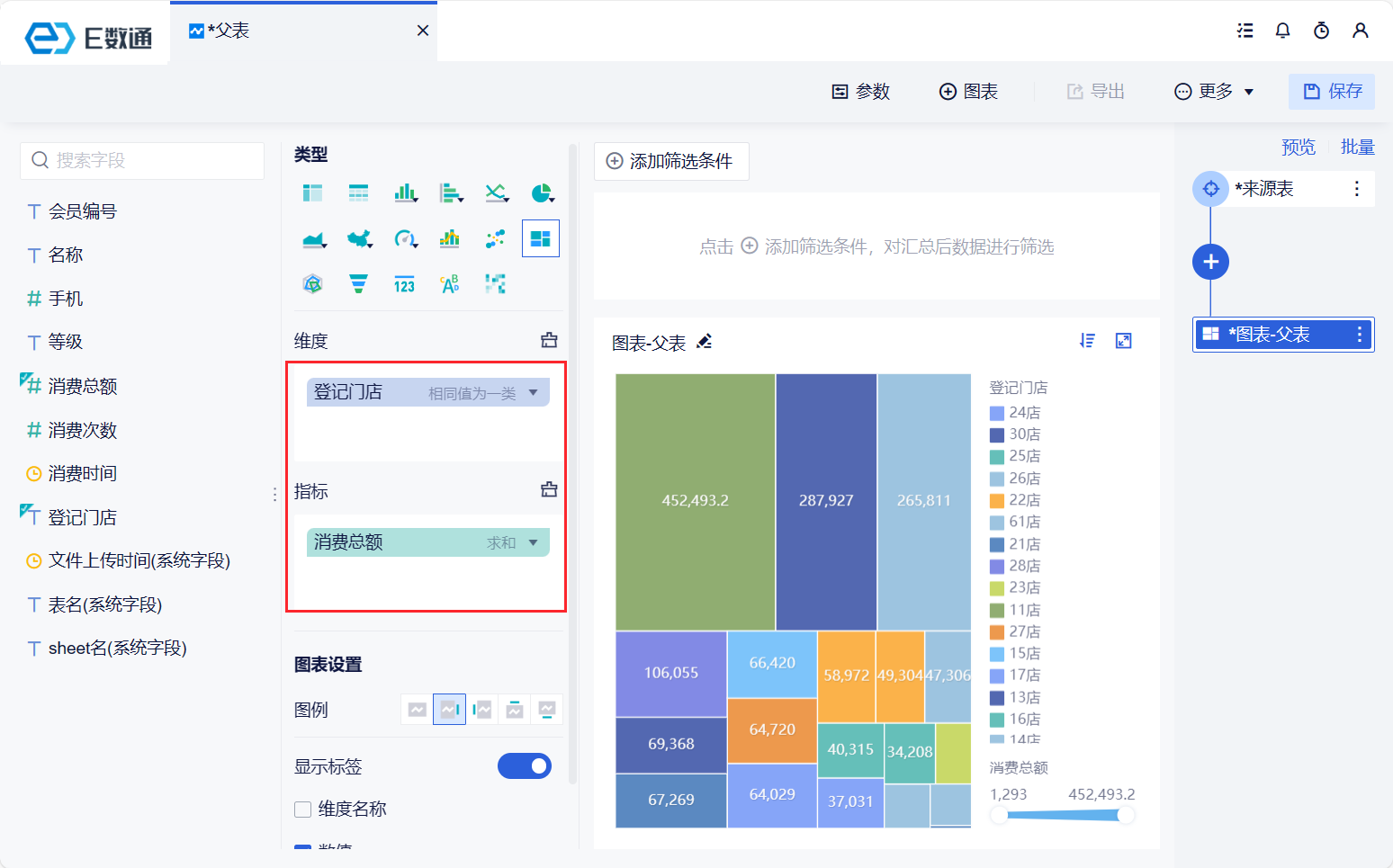Click 添加筛选条件 button
Viewport: 1393px width, 868px height.
[x=671, y=161]
